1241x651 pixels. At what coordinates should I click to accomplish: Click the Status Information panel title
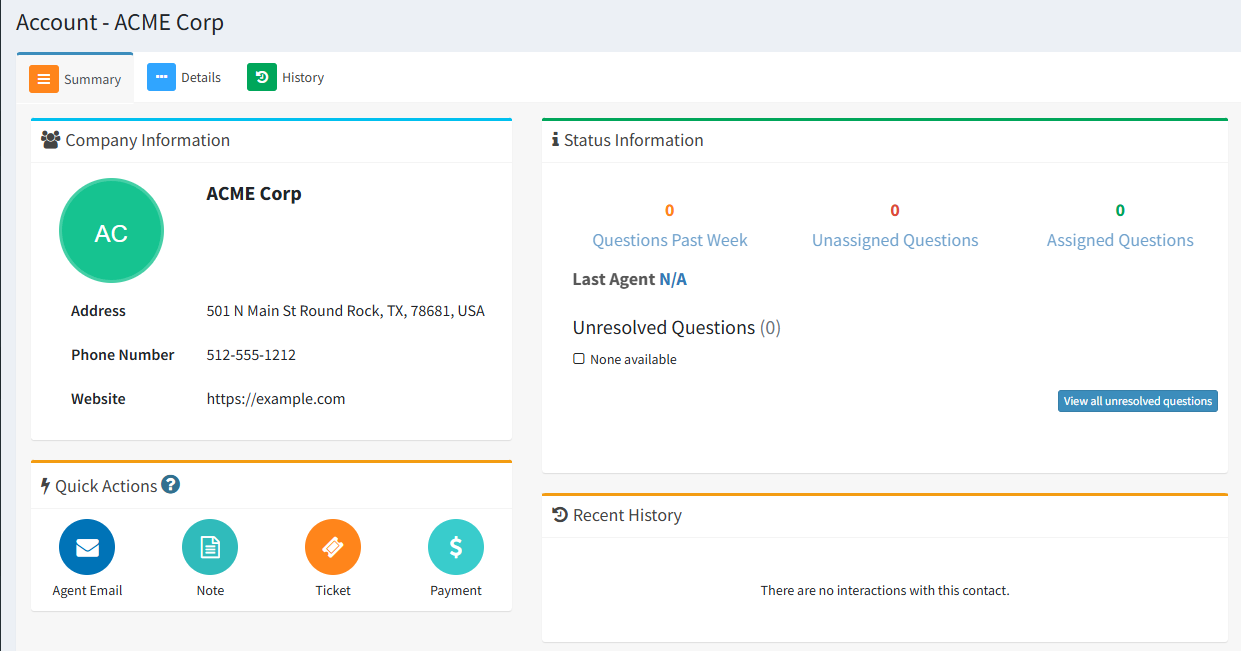(x=634, y=140)
